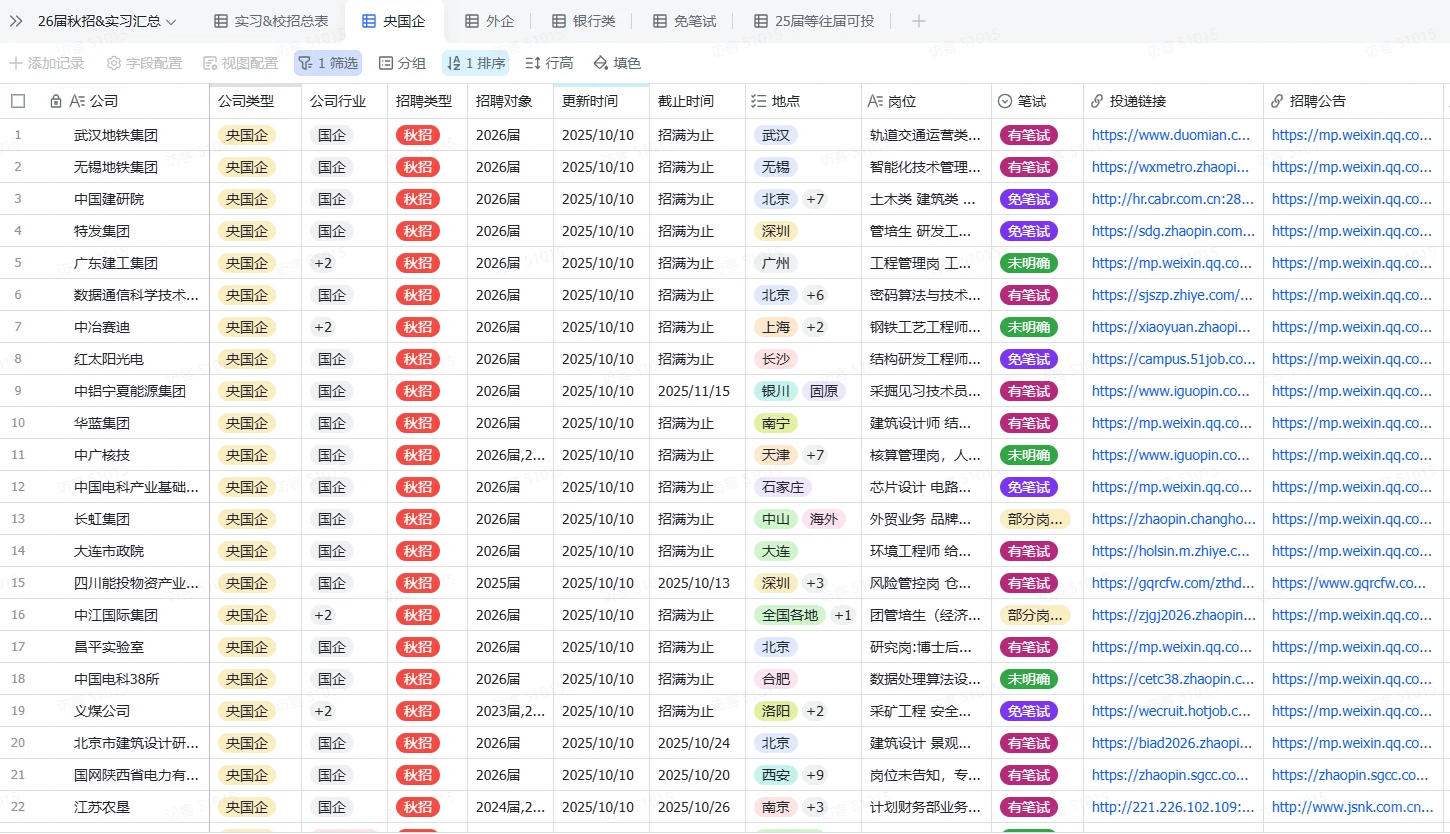The height and width of the screenshot is (834, 1450).
Task: Open the wecruit.hotjob link for 义煤公司
Action: 1171,711
